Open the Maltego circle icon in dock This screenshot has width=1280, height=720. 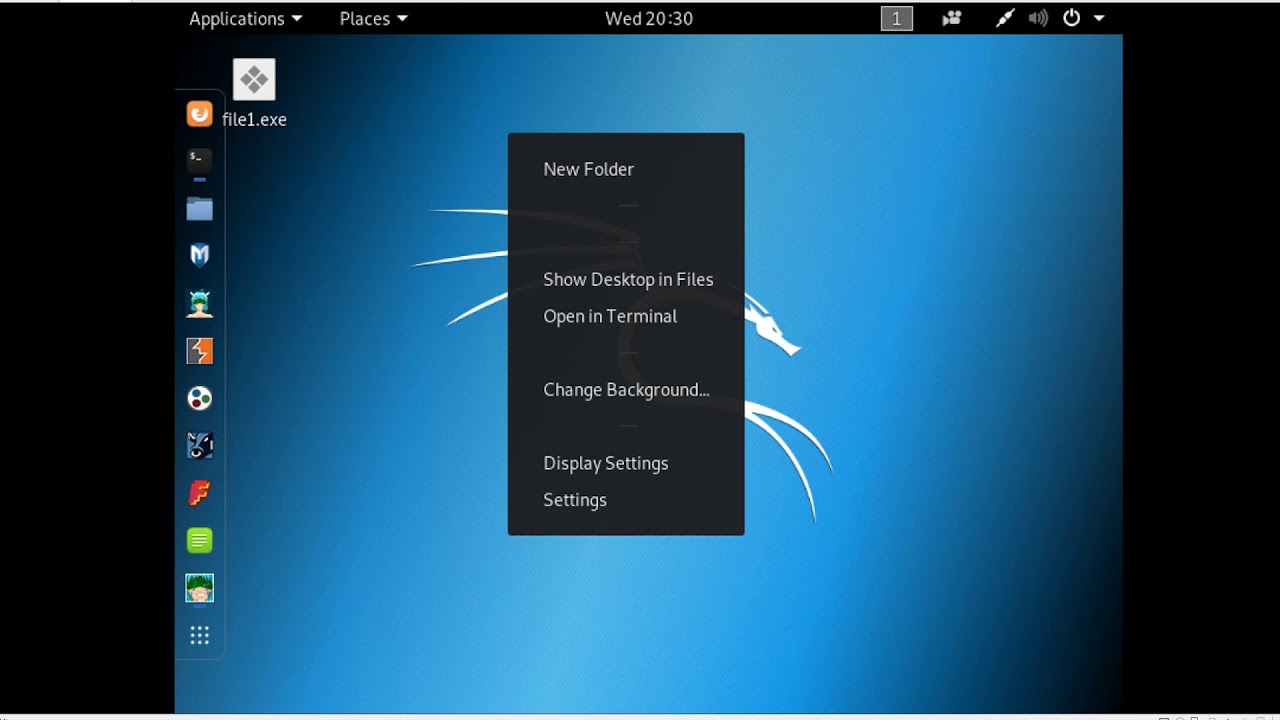[200, 398]
